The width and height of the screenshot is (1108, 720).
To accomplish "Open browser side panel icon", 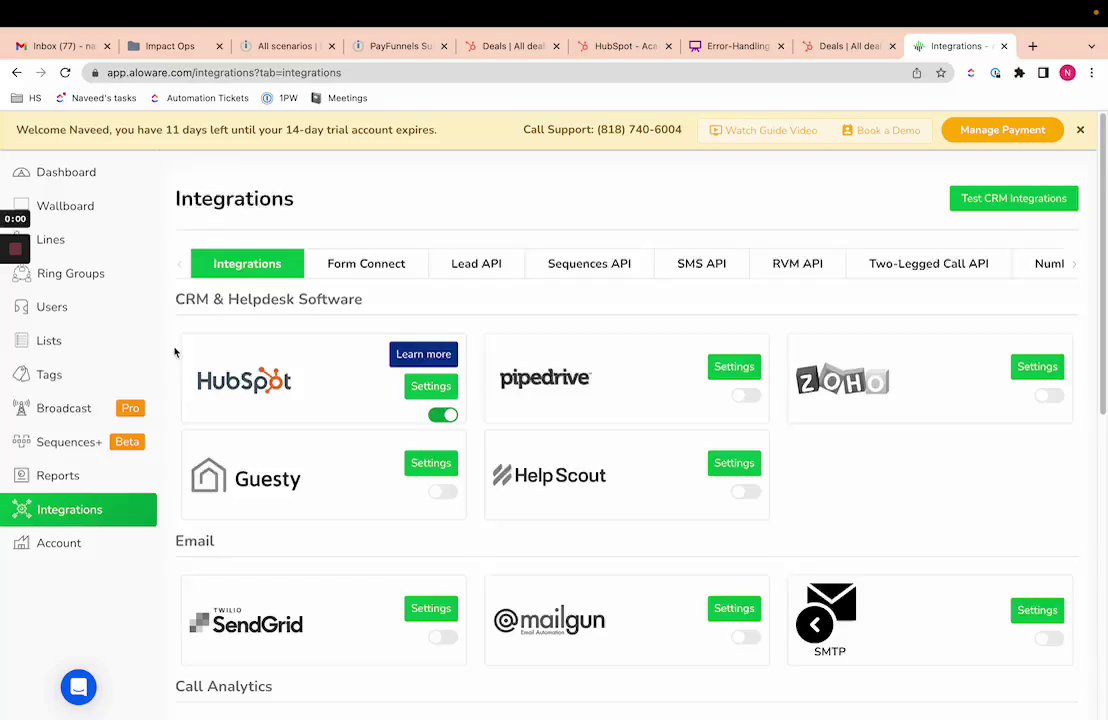I will point(1043,73).
